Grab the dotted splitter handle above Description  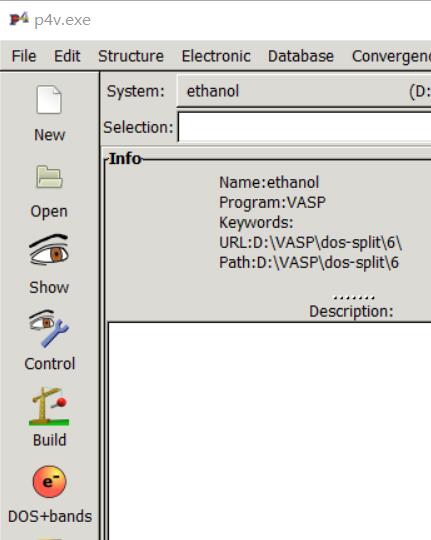point(354,297)
